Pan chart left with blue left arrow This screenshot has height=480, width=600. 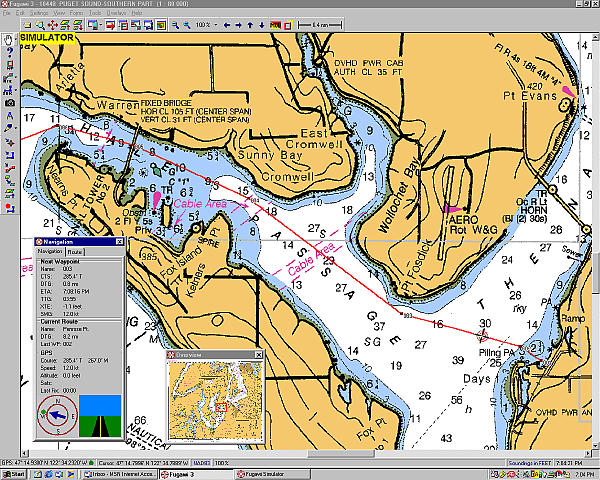coord(227,25)
